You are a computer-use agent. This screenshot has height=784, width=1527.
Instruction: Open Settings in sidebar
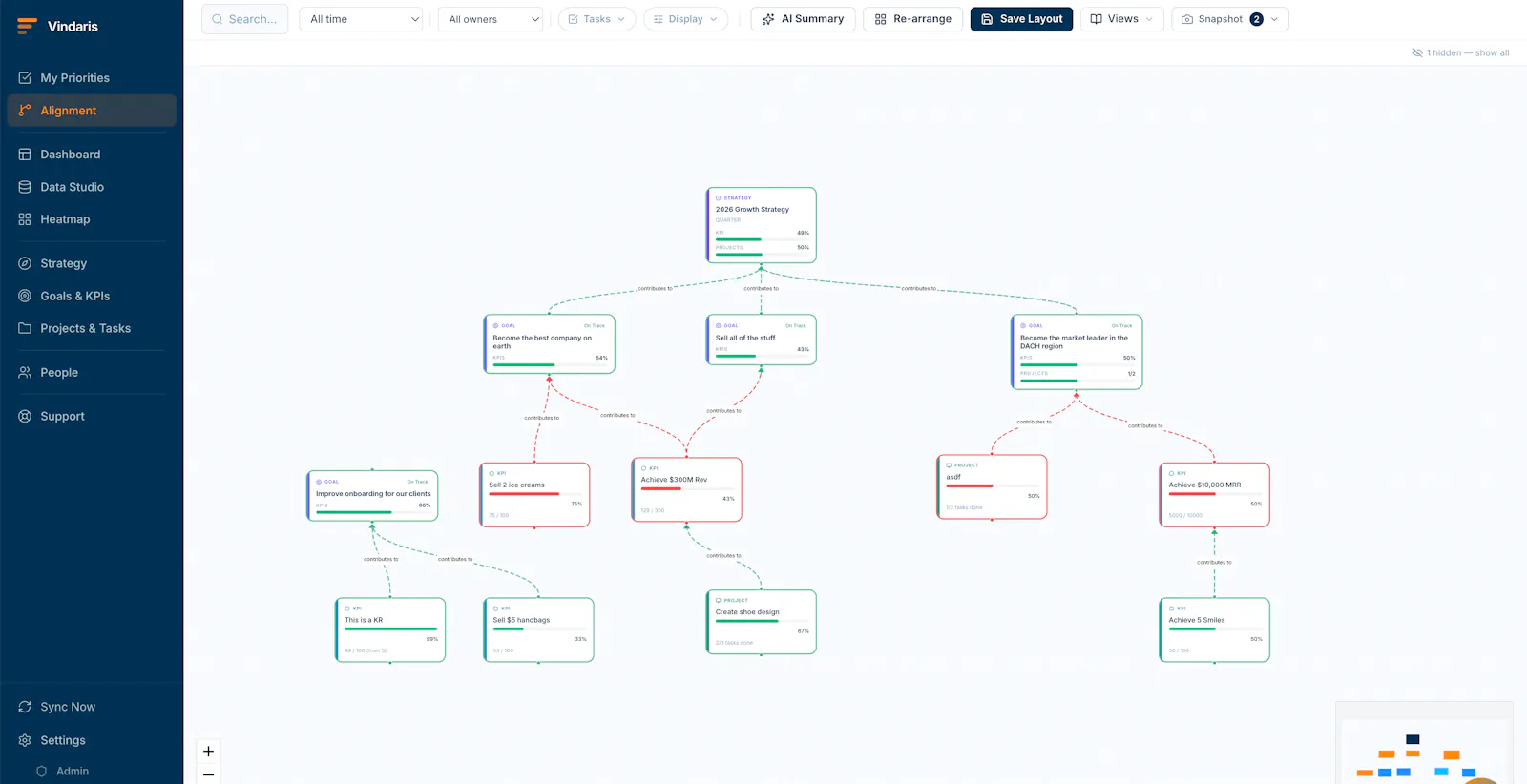click(92, 740)
